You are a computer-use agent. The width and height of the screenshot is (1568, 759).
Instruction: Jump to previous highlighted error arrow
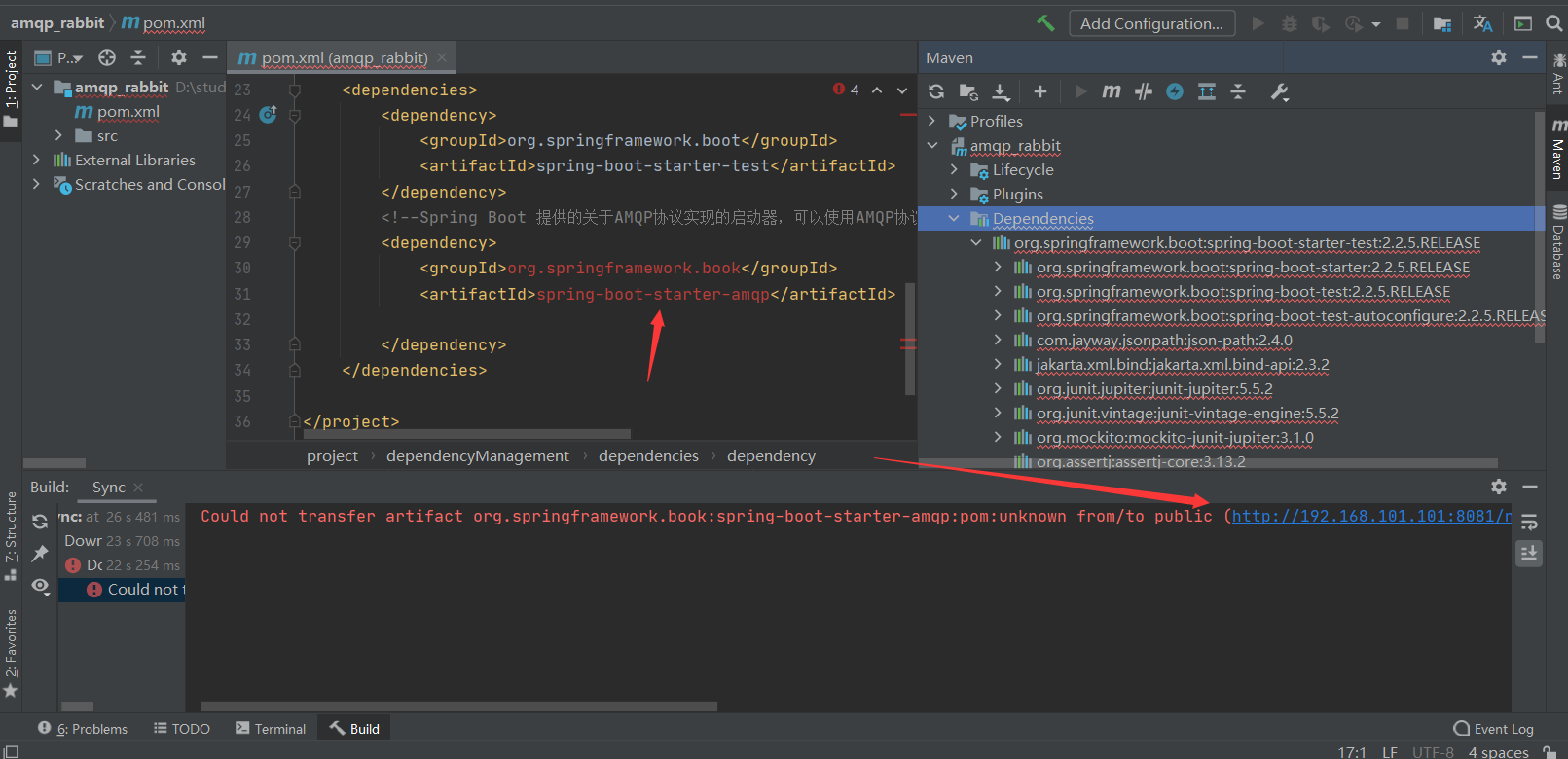[877, 90]
